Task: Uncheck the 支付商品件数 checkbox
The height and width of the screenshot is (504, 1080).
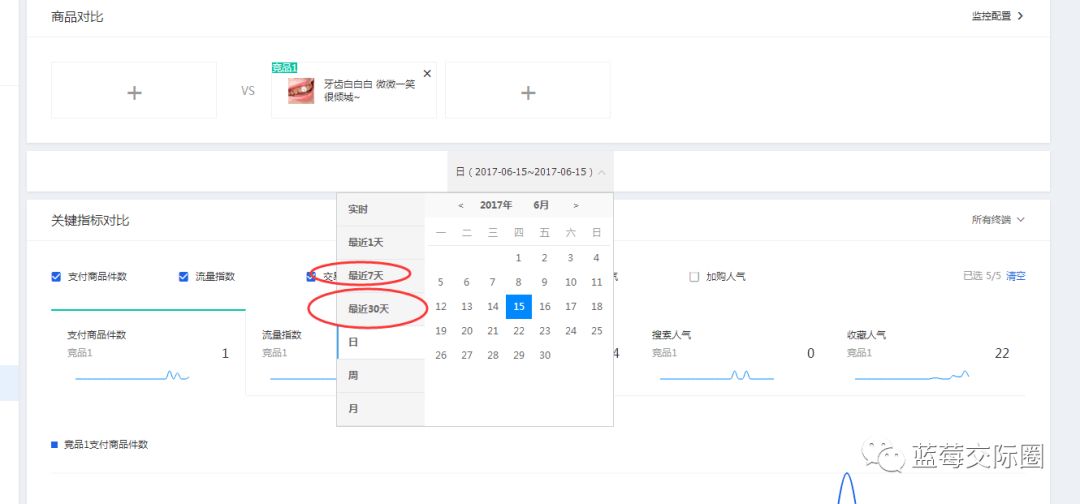Action: pyautogui.click(x=56, y=277)
